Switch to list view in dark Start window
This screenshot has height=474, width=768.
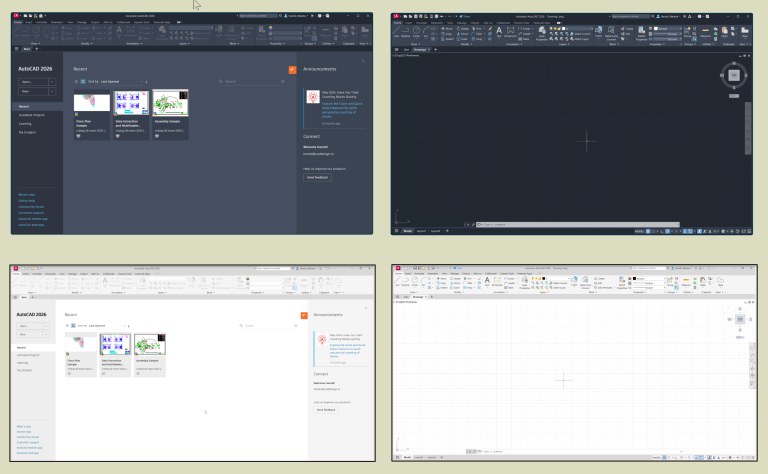pyautogui.click(x=76, y=82)
